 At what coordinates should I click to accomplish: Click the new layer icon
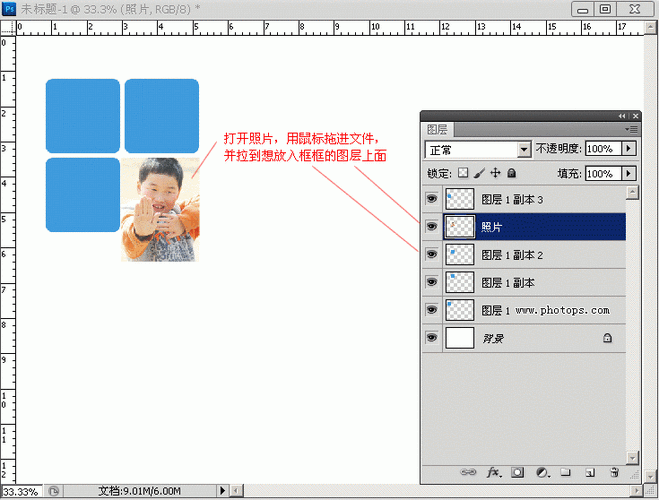coord(590,471)
